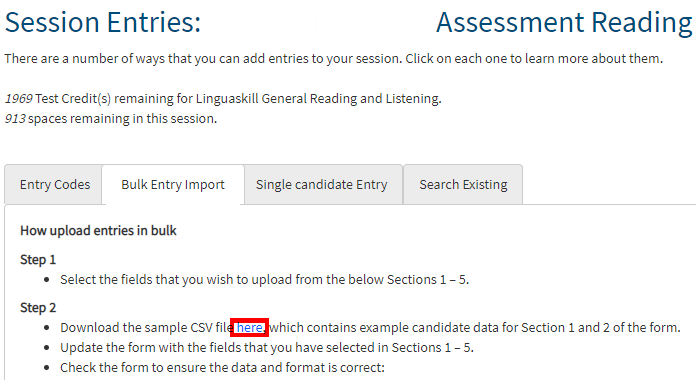The image size is (696, 380).
Task: Click the 'Test Credit(s) remaining' sentence
Action: tap(238, 99)
